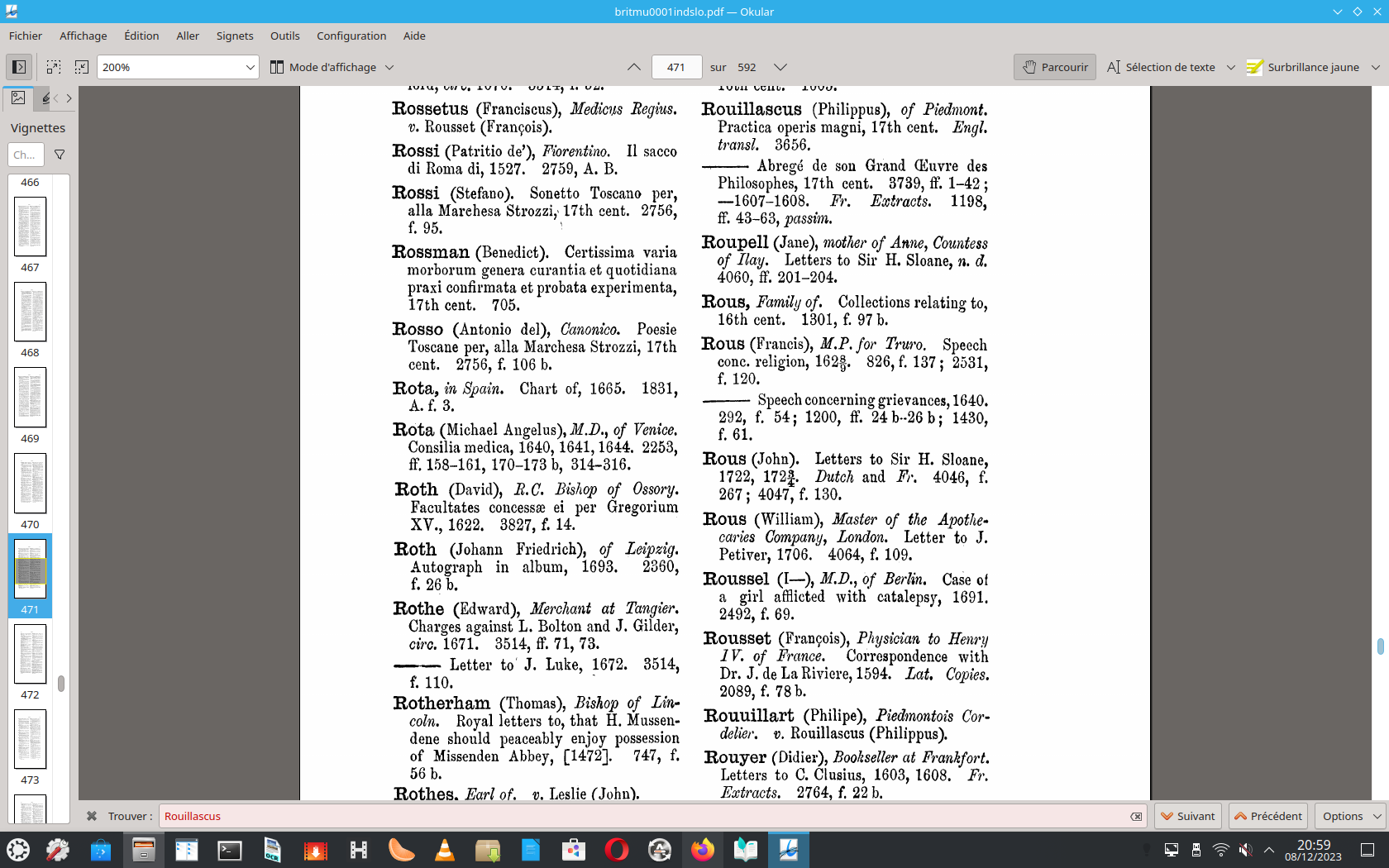Launch the Clementine orange icon
This screenshot has width=1389, height=868.
coord(402,850)
